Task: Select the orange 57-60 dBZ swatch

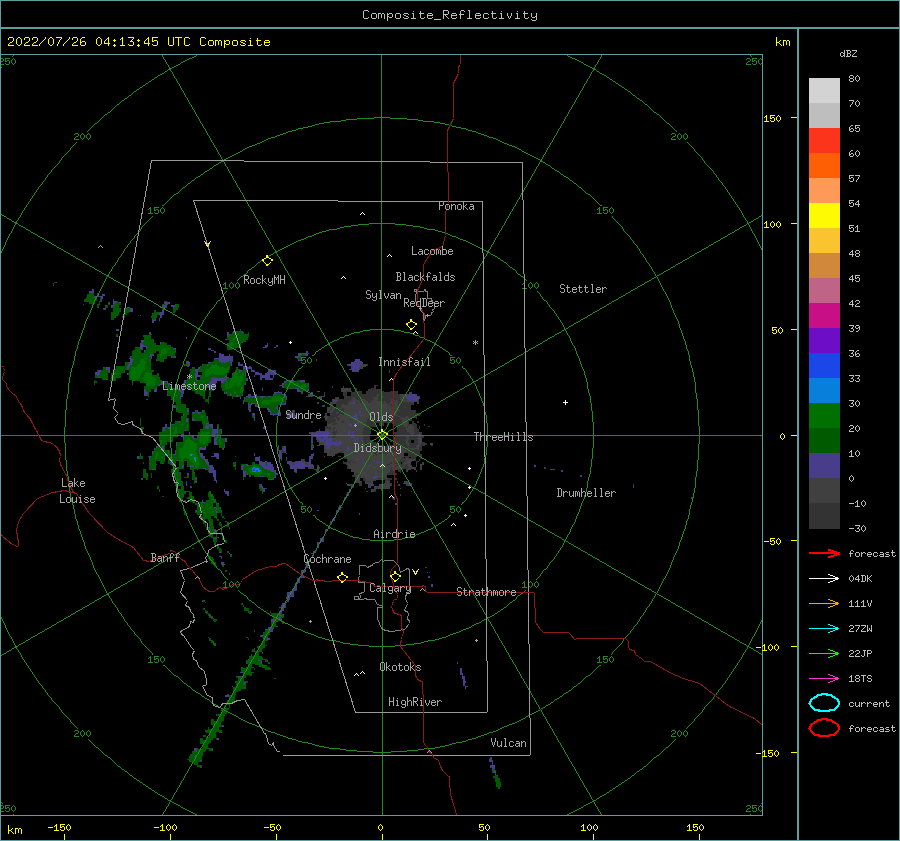Action: pos(824,165)
